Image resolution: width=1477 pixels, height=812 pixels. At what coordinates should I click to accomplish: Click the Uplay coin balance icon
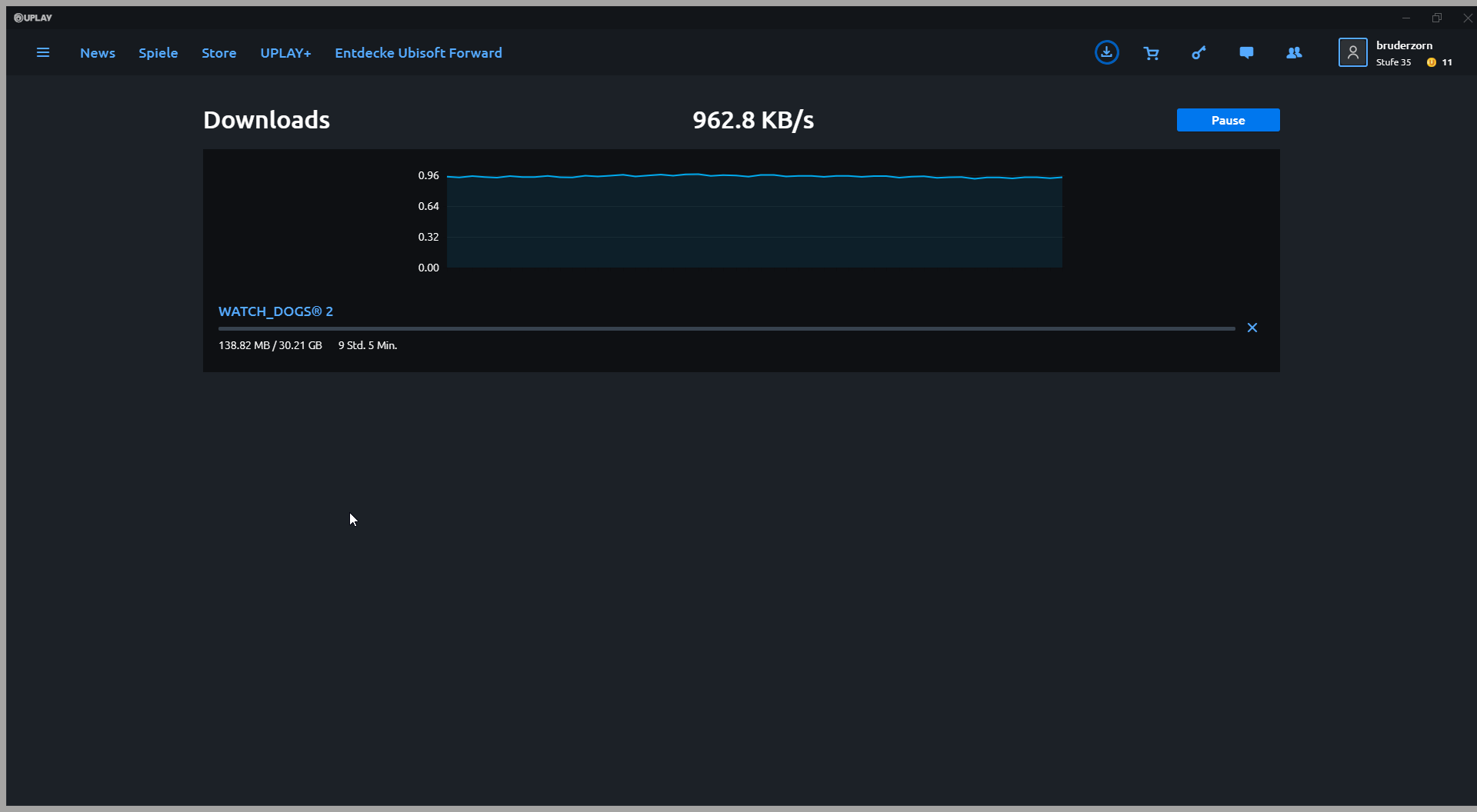coord(1431,62)
